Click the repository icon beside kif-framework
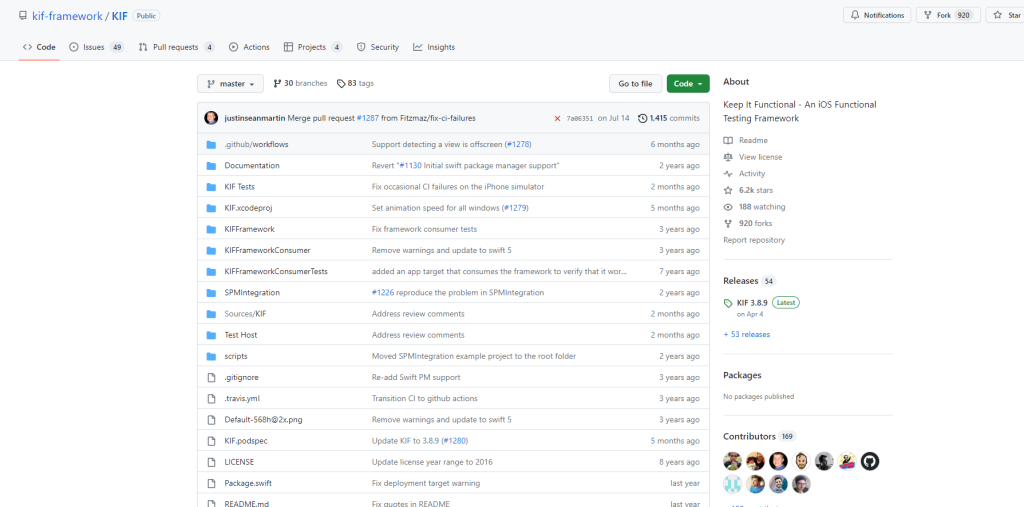 point(24,16)
